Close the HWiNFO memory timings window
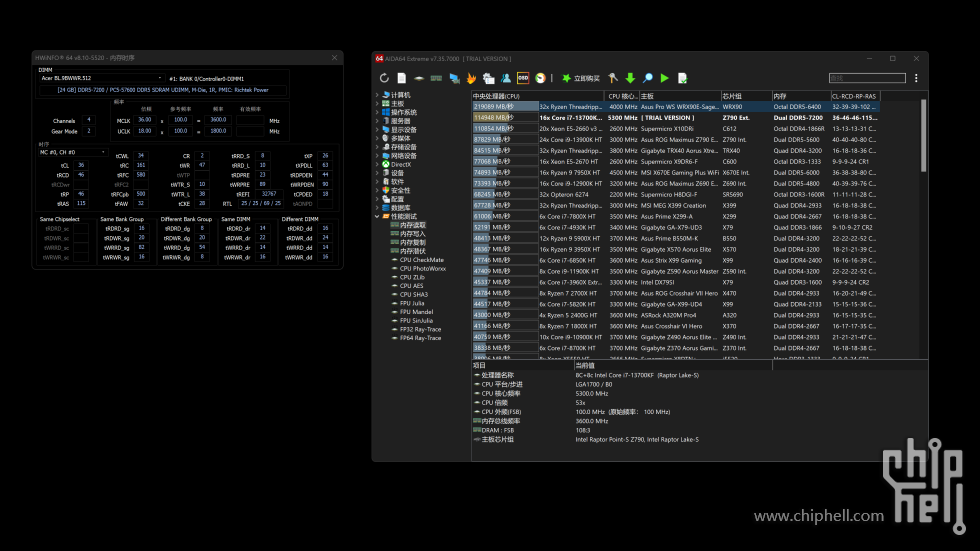 click(x=334, y=57)
